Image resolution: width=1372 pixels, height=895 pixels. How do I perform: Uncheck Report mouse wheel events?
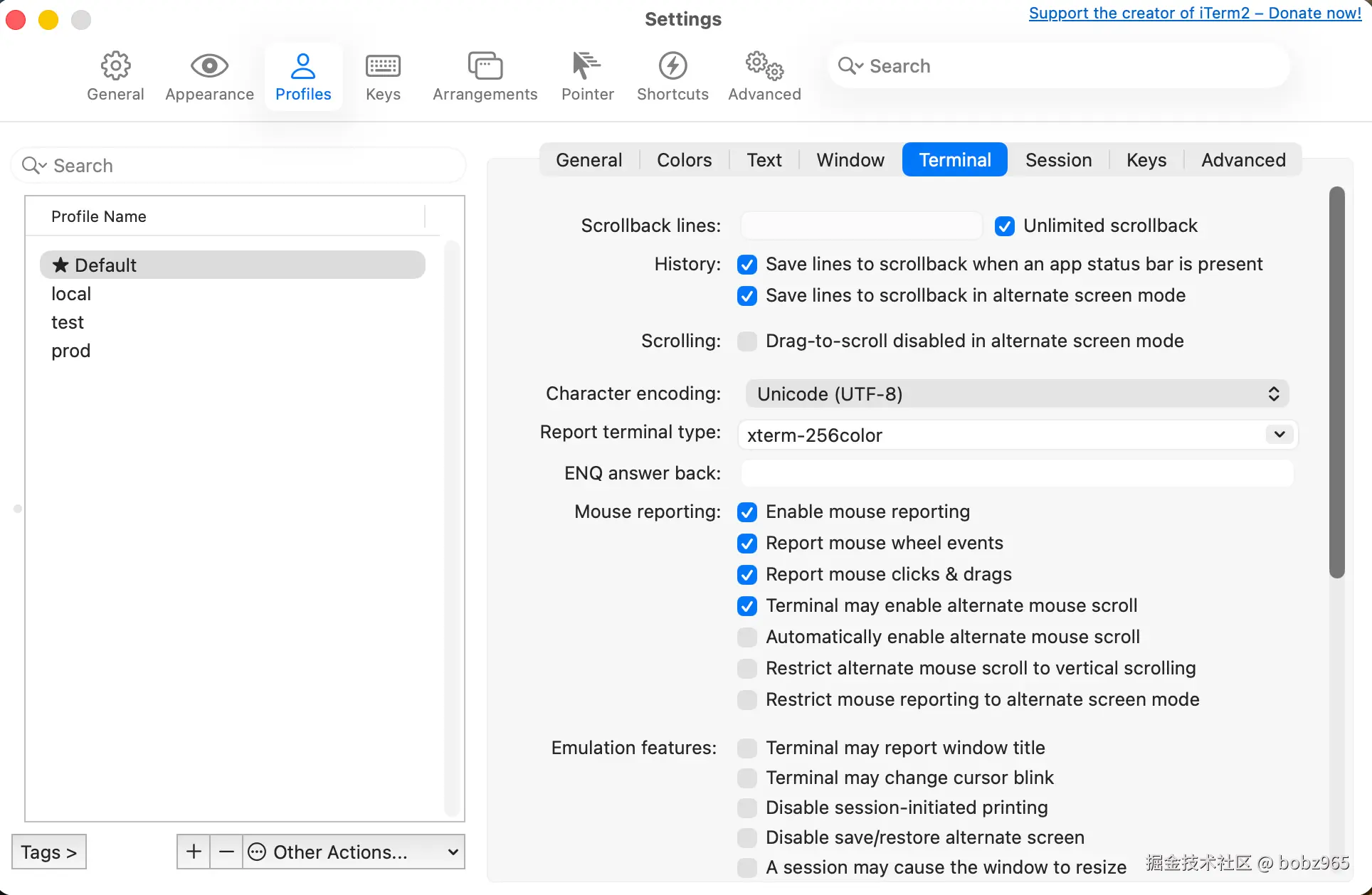click(x=747, y=544)
